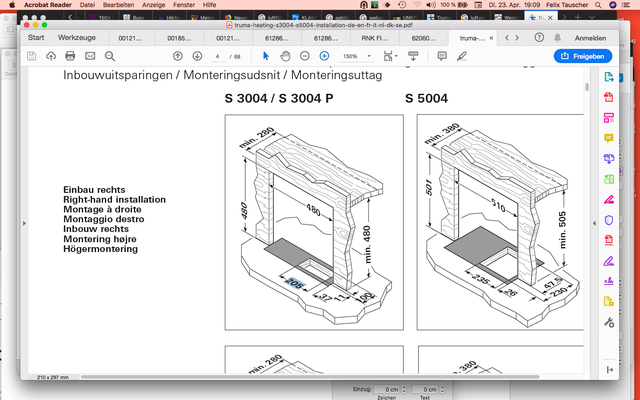This screenshot has height=400, width=640.
Task: Click the page number input field
Action: click(x=218, y=56)
